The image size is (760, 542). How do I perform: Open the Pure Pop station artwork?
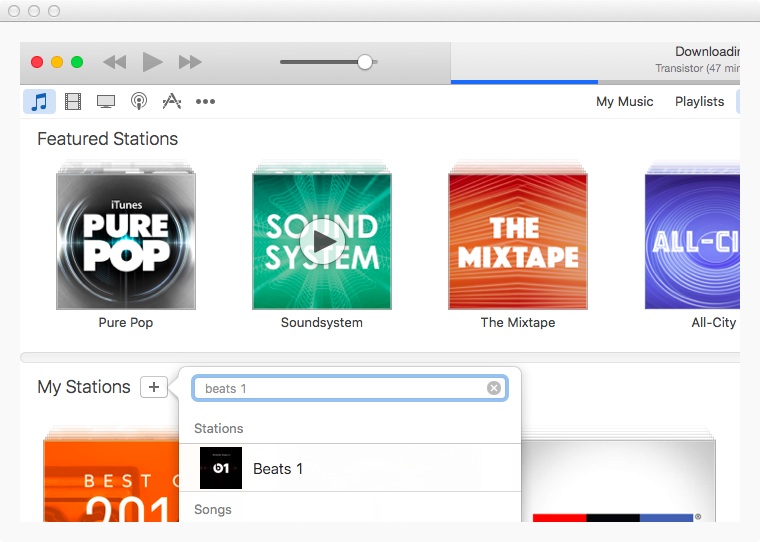126,241
